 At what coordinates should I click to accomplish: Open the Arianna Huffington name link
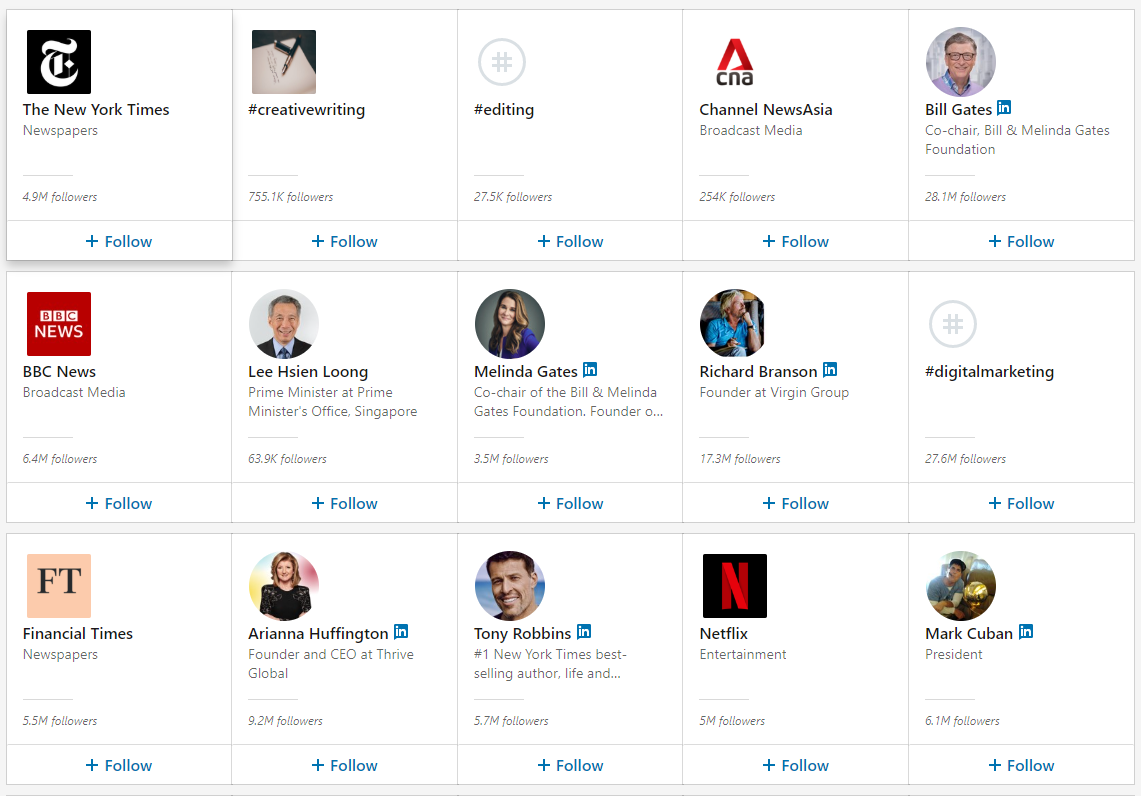pos(318,633)
